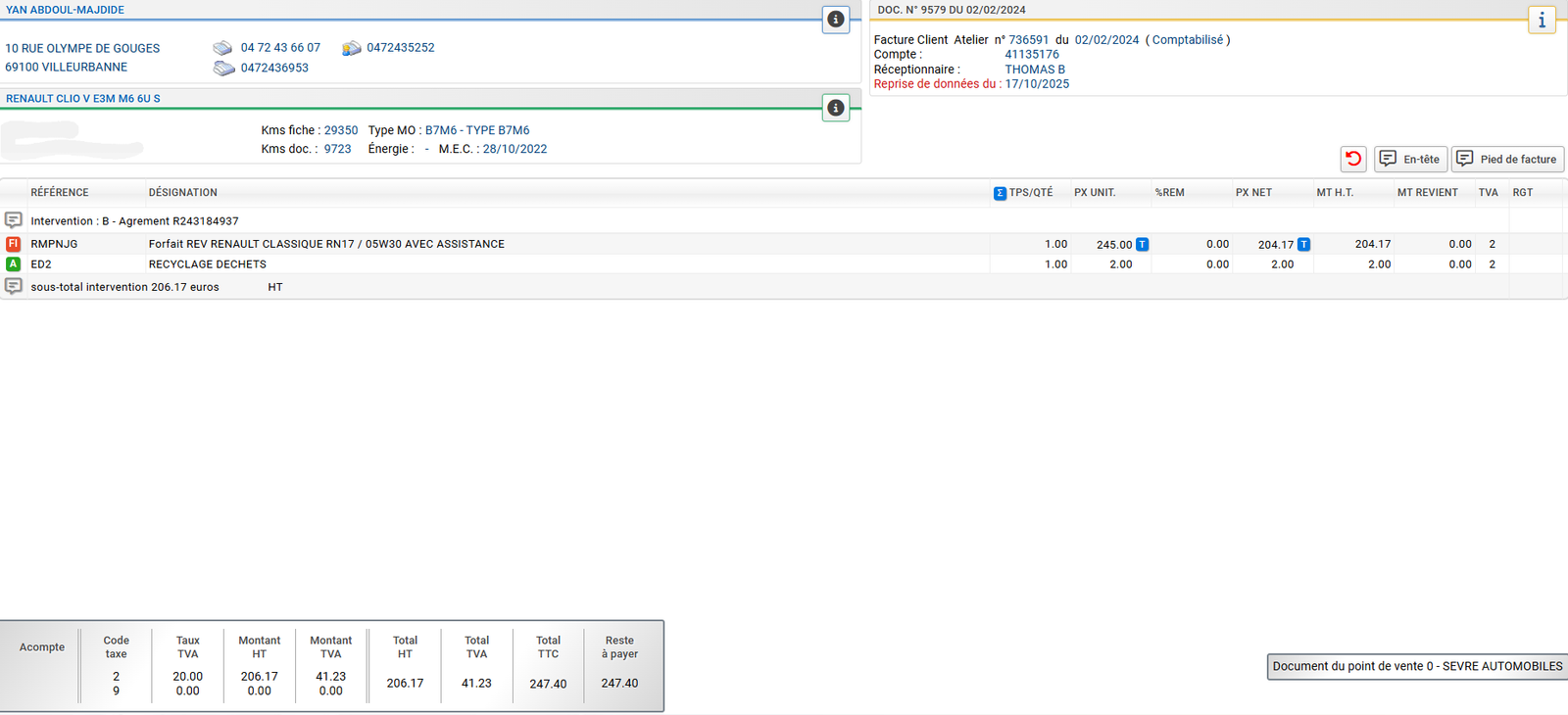
Task: Click the document info icon beside DOC N° 9579
Action: [1542, 20]
